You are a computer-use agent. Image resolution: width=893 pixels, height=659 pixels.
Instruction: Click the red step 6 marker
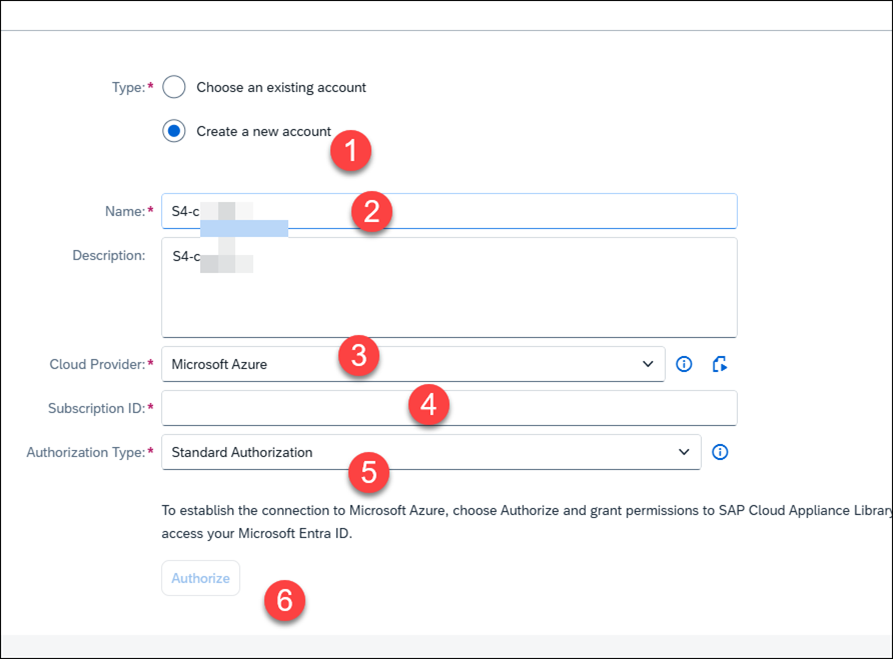pyautogui.click(x=285, y=601)
